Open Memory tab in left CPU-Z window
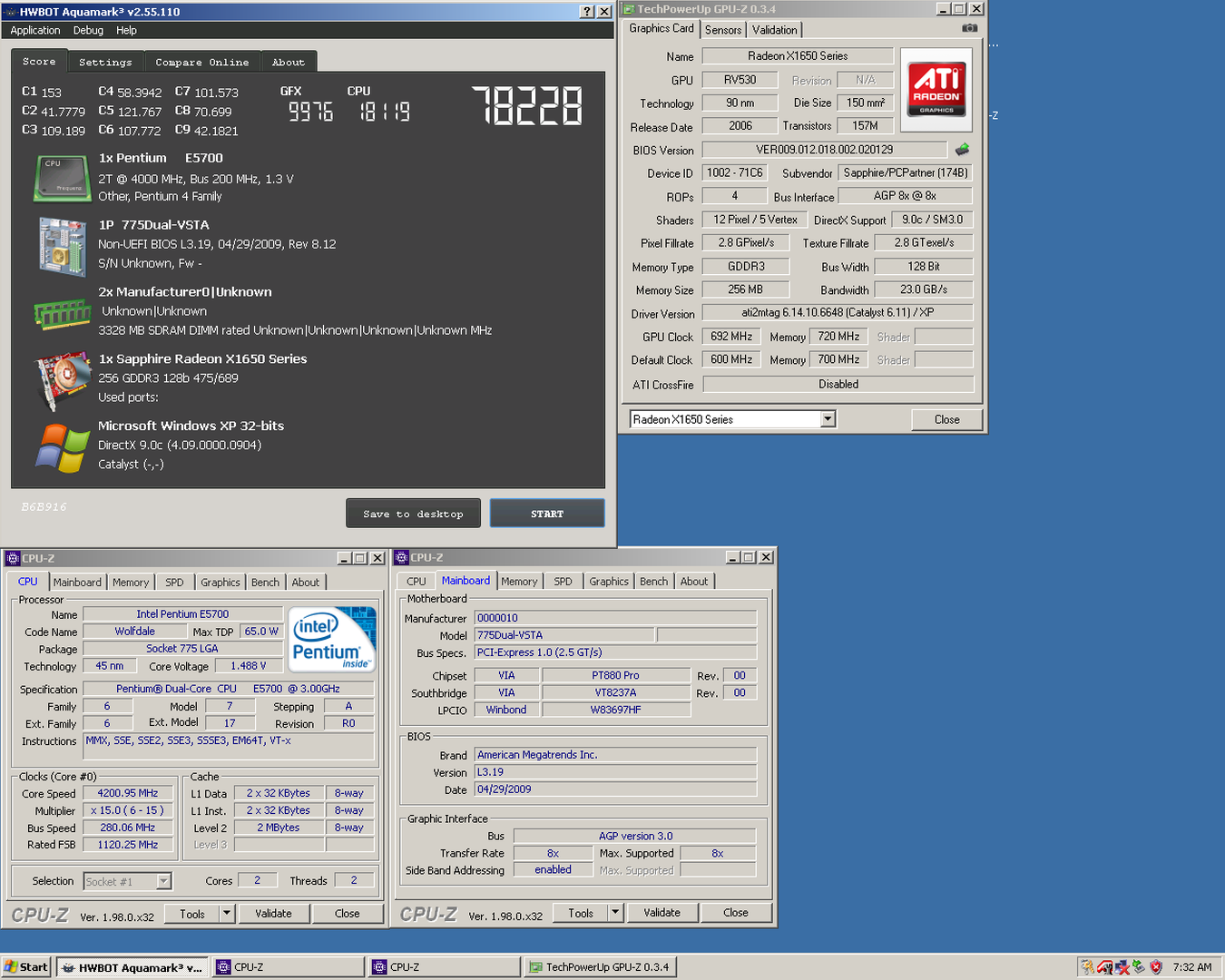Image resolution: width=1225 pixels, height=980 pixels. click(131, 583)
